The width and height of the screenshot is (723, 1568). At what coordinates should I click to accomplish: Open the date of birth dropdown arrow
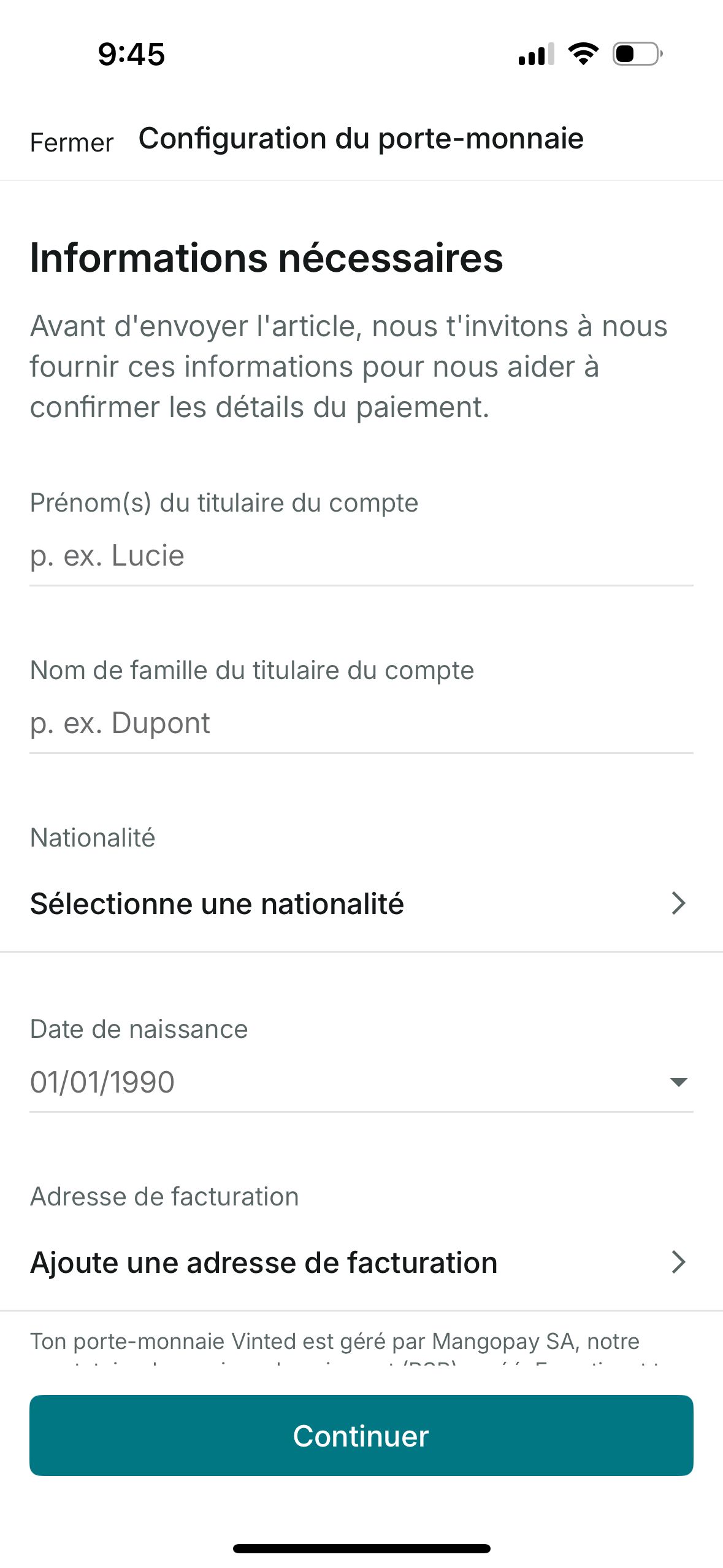[x=678, y=1082]
